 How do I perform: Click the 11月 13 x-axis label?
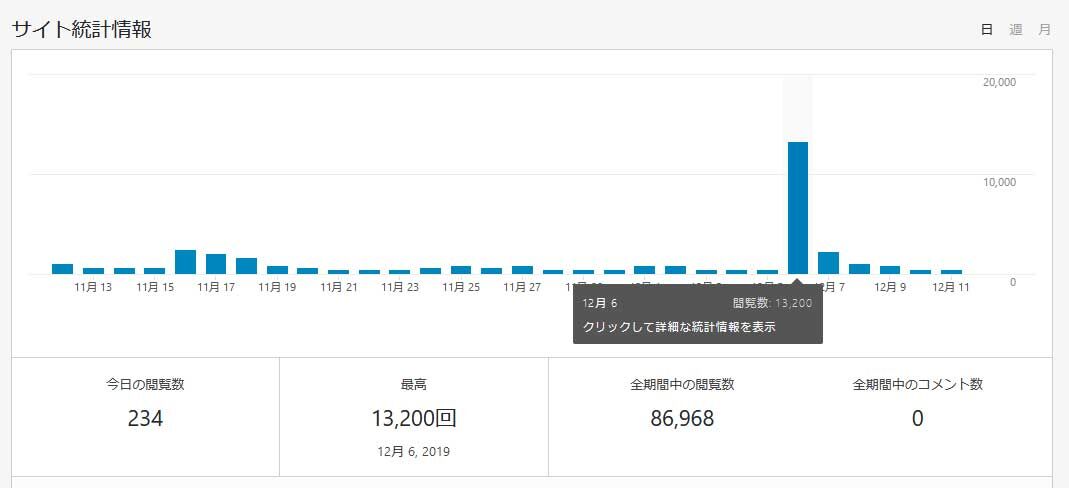(93, 288)
